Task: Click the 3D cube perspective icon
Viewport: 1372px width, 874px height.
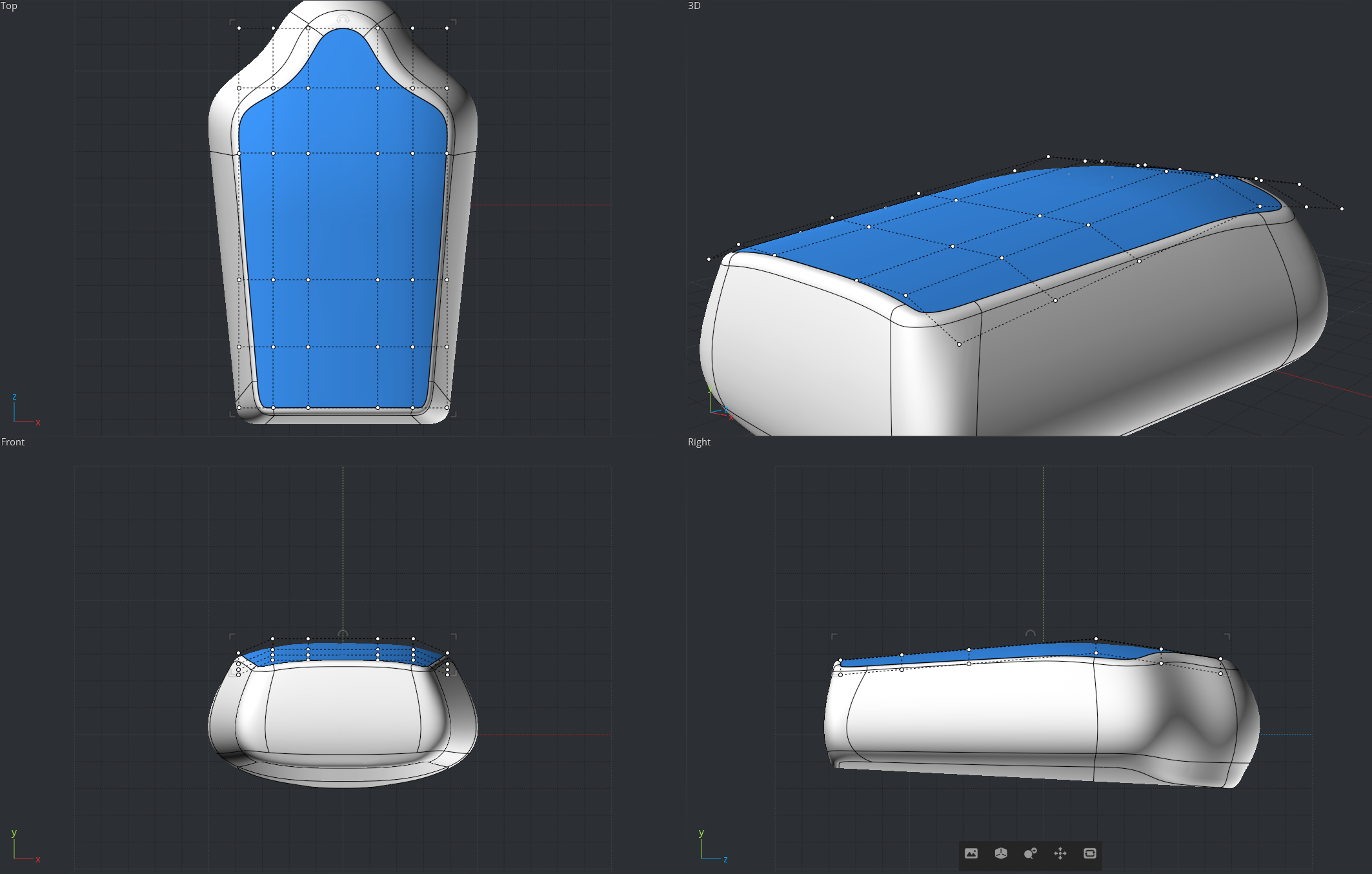Action: [x=1000, y=853]
